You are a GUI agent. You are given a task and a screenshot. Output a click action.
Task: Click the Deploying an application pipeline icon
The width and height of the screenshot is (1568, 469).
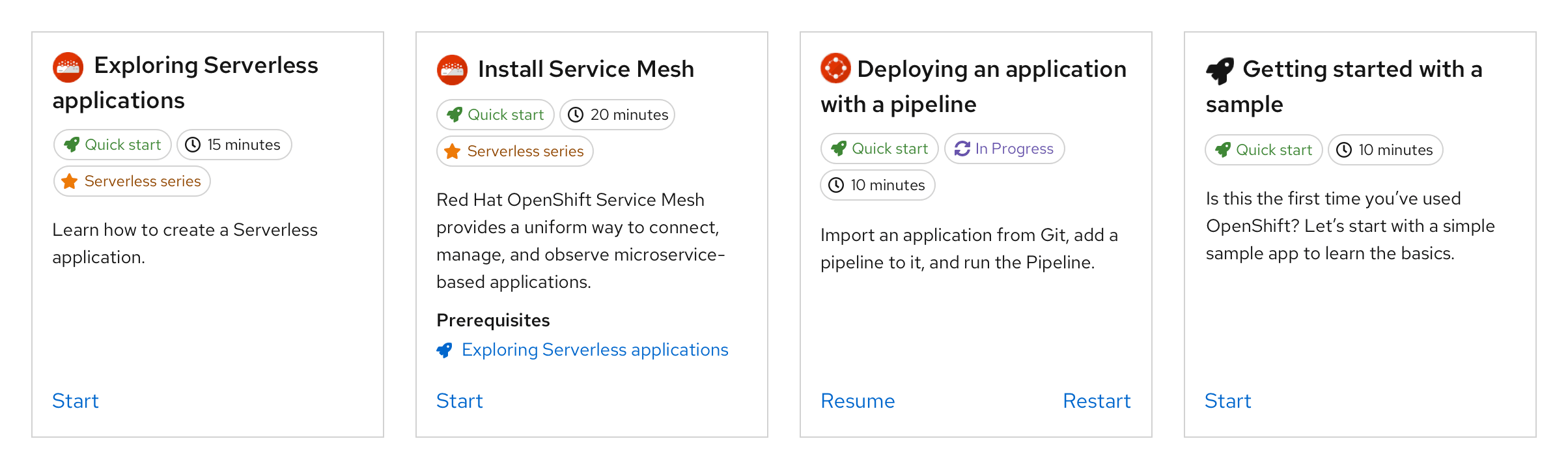tap(835, 68)
